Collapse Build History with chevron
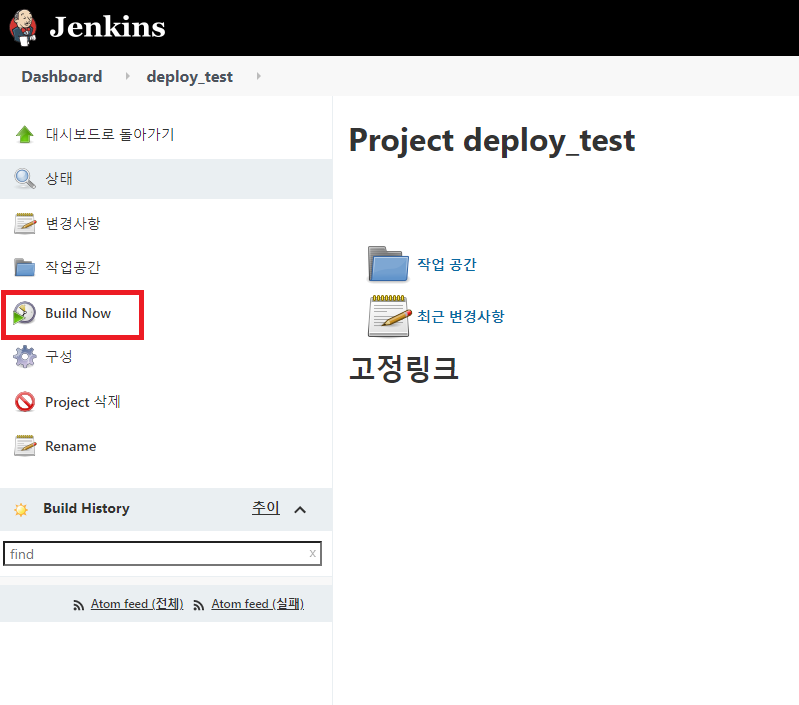799x705 pixels. (300, 509)
